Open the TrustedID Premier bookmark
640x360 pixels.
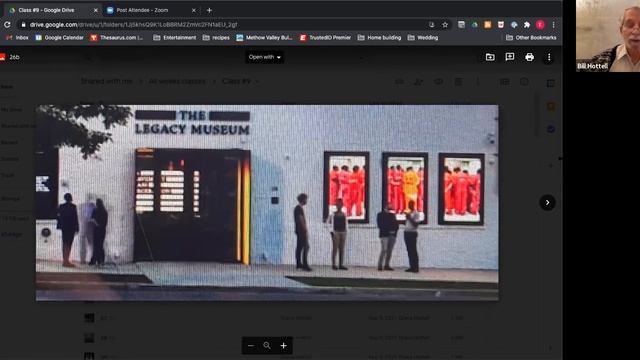pos(325,38)
